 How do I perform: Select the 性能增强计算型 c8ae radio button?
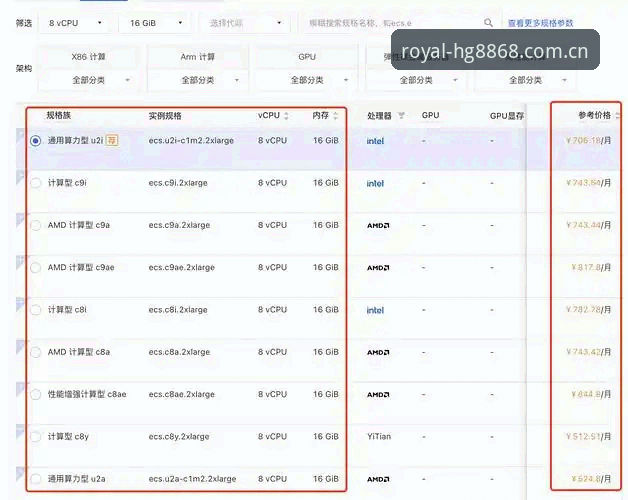(36, 395)
